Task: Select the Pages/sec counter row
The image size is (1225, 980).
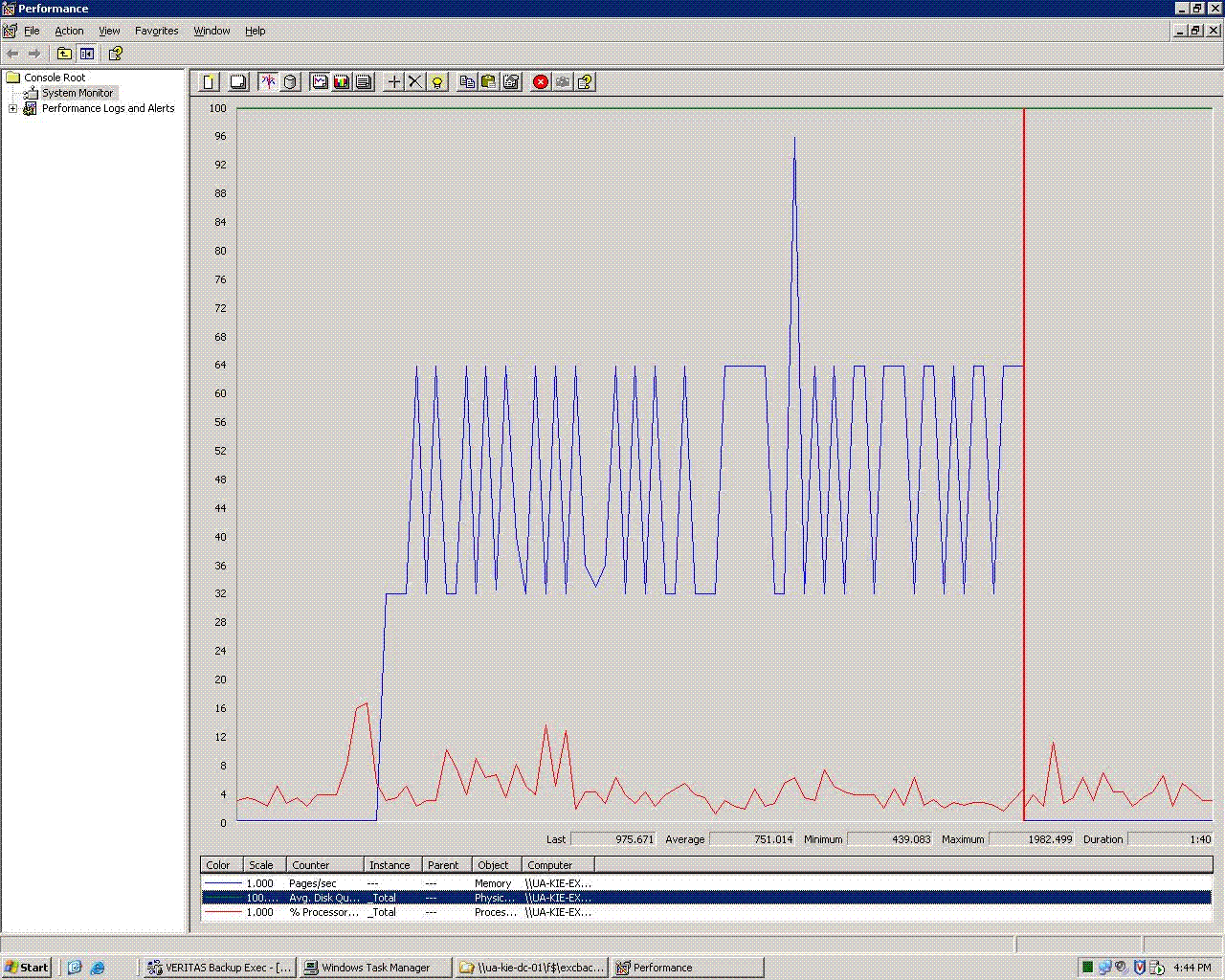Action: coord(312,883)
